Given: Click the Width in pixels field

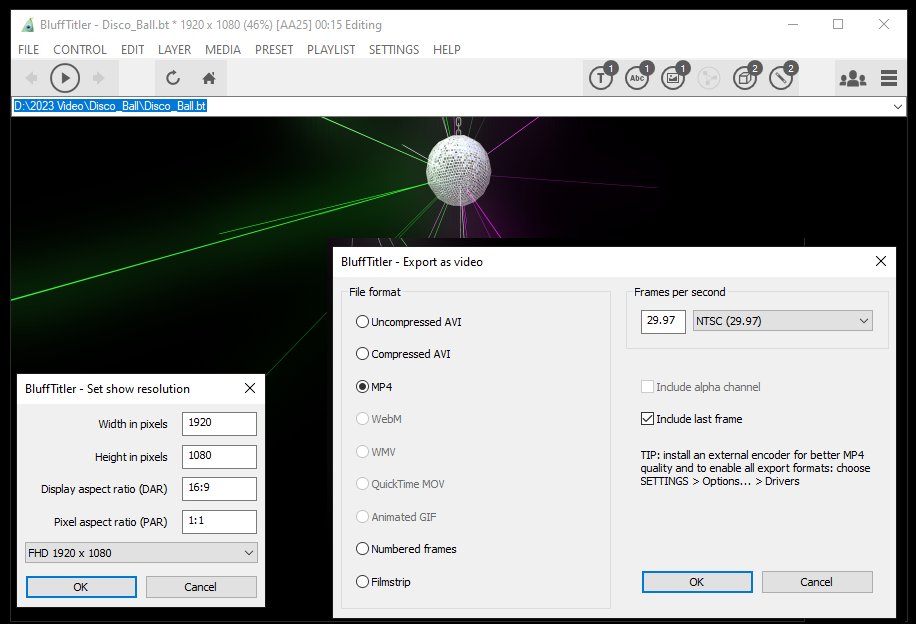Looking at the screenshot, I should 219,424.
